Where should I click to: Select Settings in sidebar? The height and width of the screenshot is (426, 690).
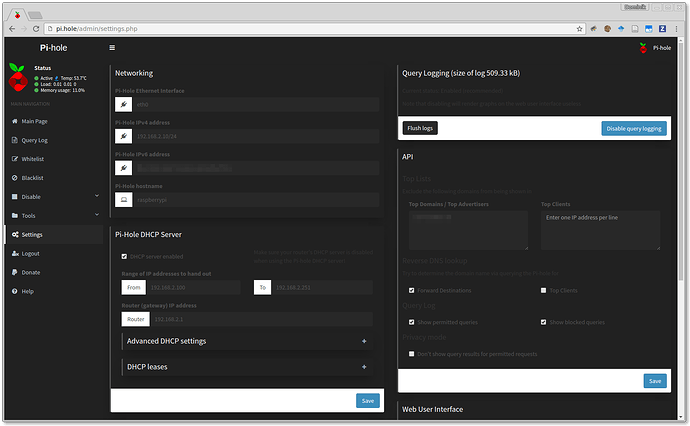point(32,235)
